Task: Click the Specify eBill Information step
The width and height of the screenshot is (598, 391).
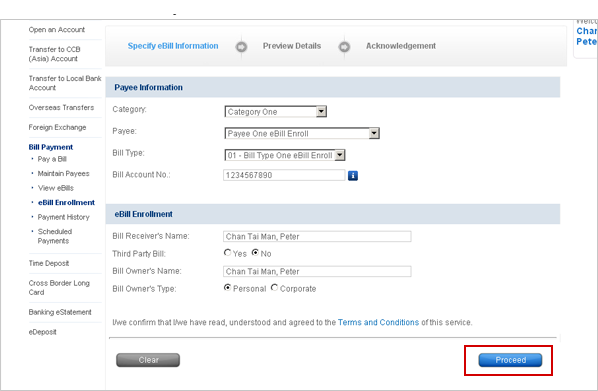Action: click(173, 46)
